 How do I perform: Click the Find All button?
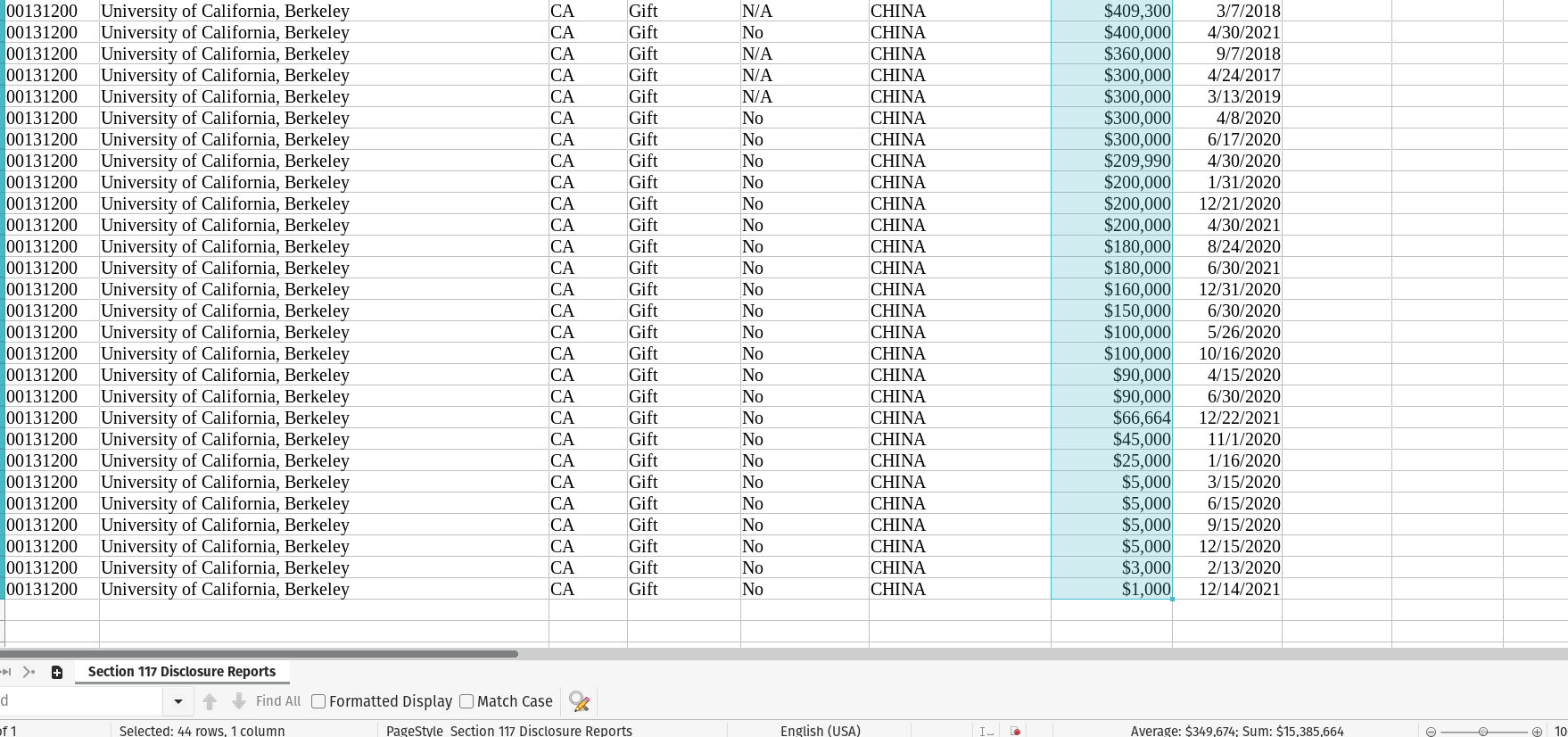coord(278,701)
